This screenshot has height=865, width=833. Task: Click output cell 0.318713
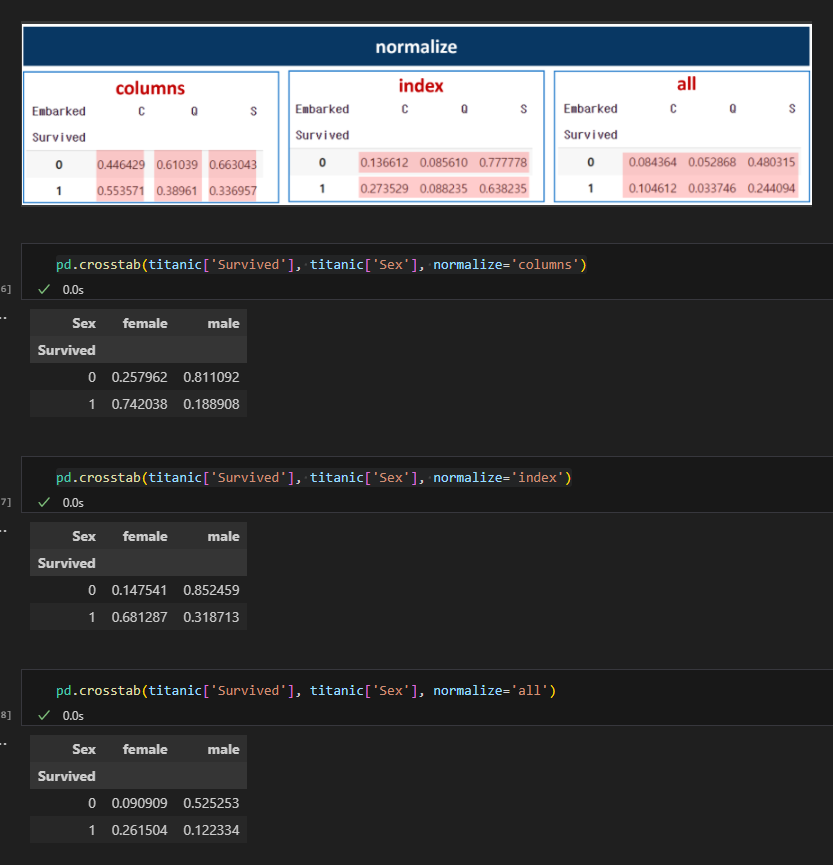click(211, 617)
